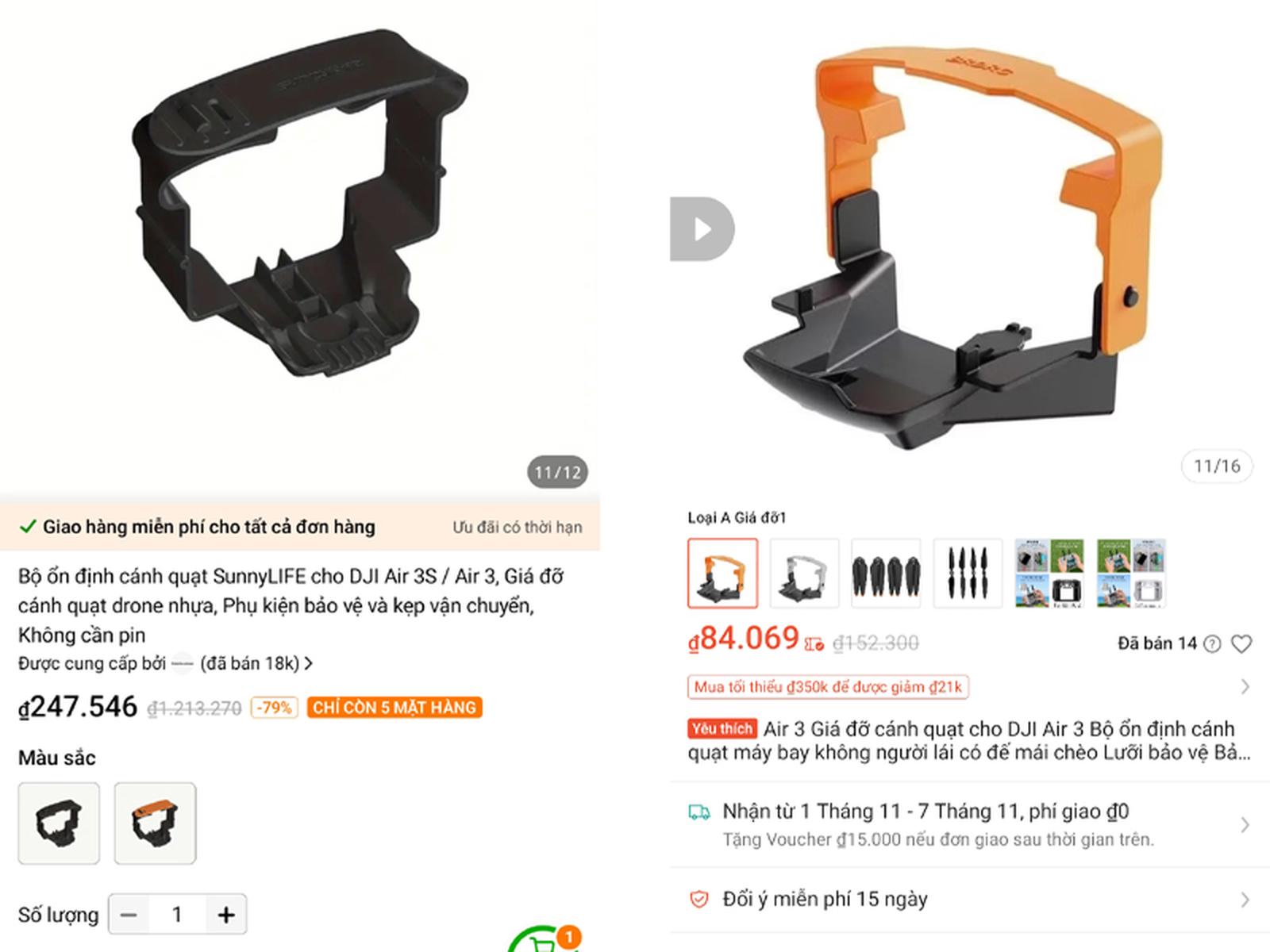Screen dimensions: 1270x952
Task: Select the orange-tipped propellers variant thumbnail
Action: [886, 574]
